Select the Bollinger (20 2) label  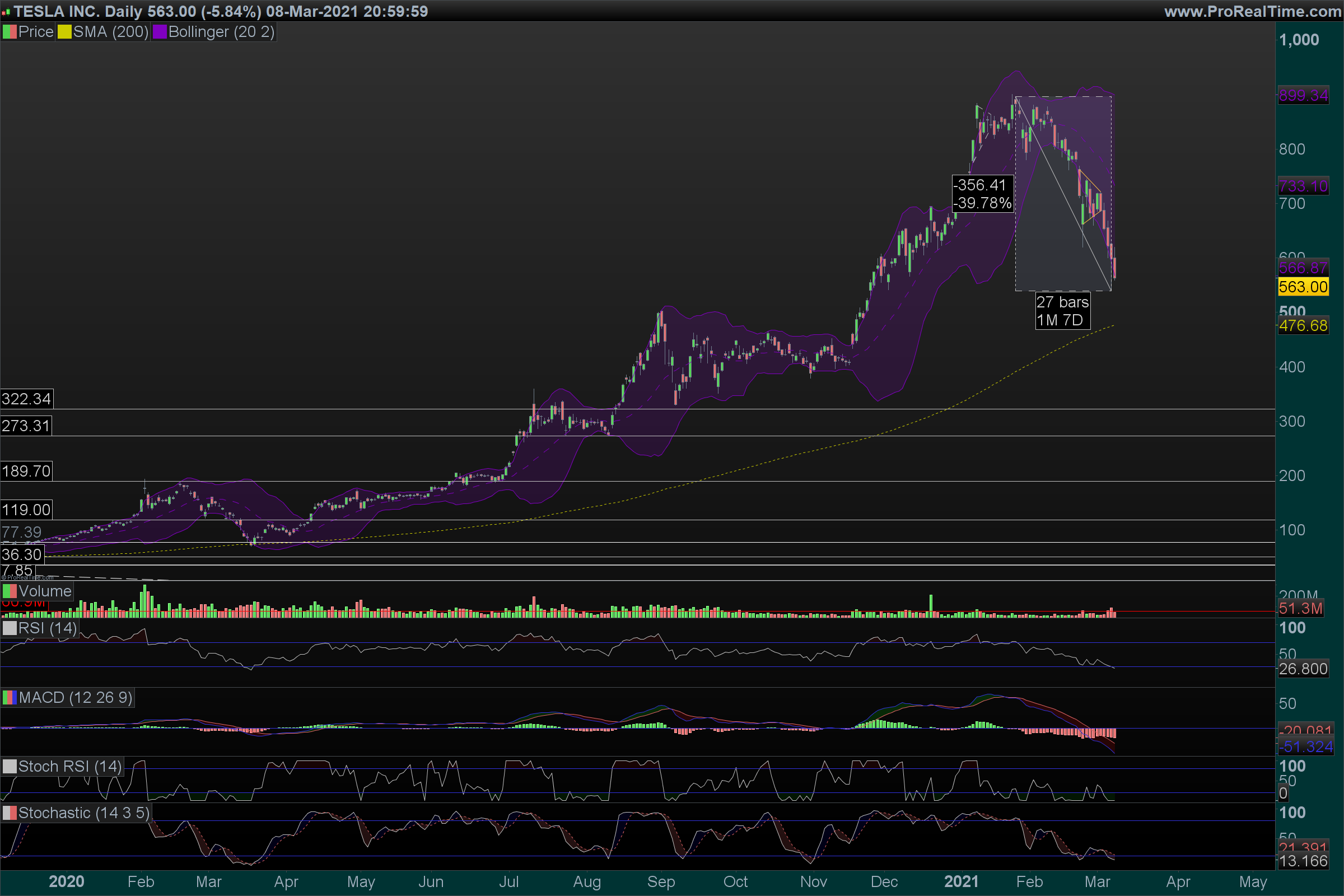[221, 32]
